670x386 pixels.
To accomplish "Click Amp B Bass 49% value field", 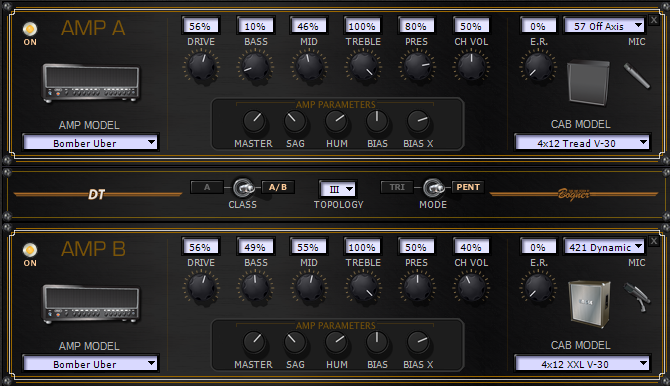I will pyautogui.click(x=255, y=247).
